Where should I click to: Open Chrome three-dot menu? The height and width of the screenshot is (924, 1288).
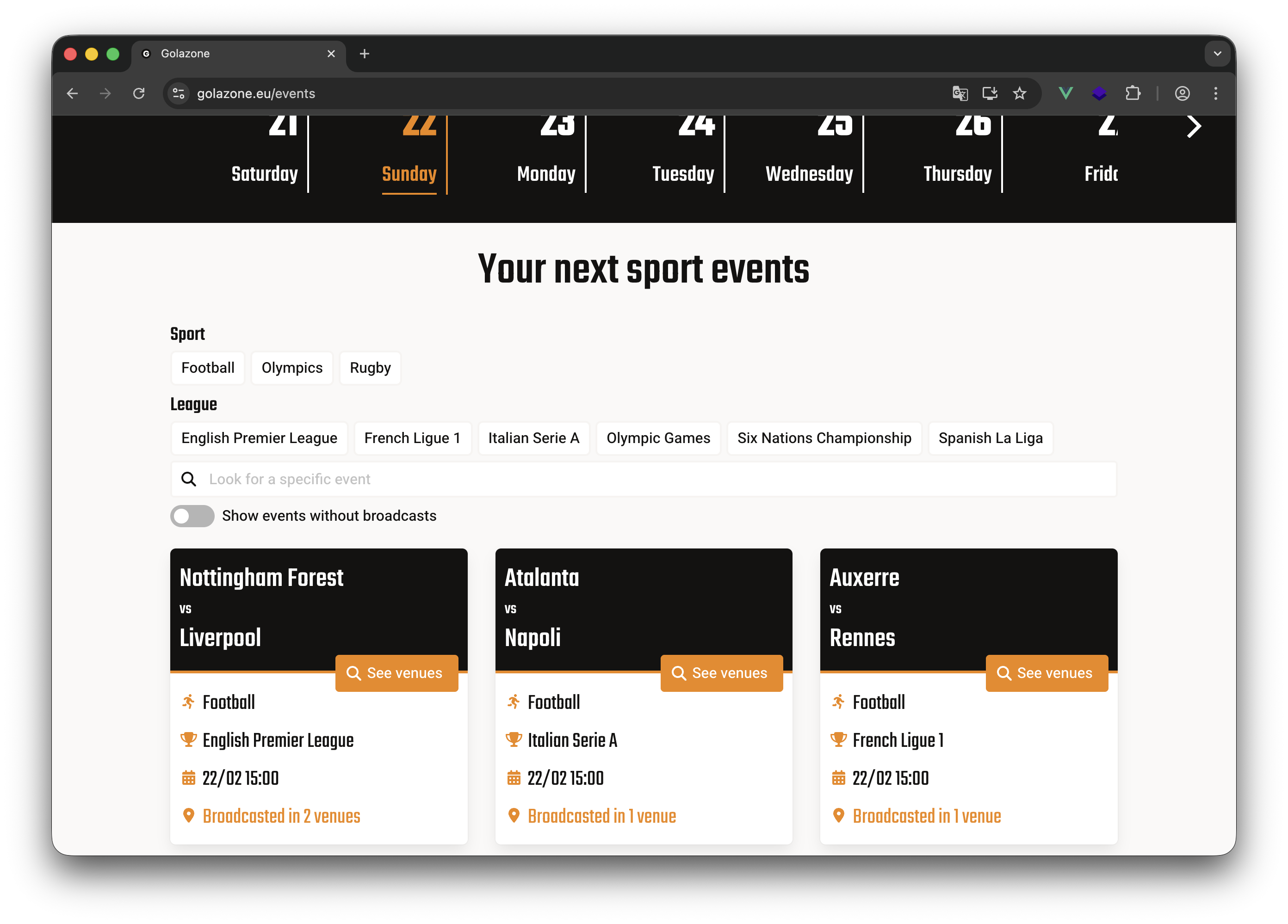point(1216,93)
